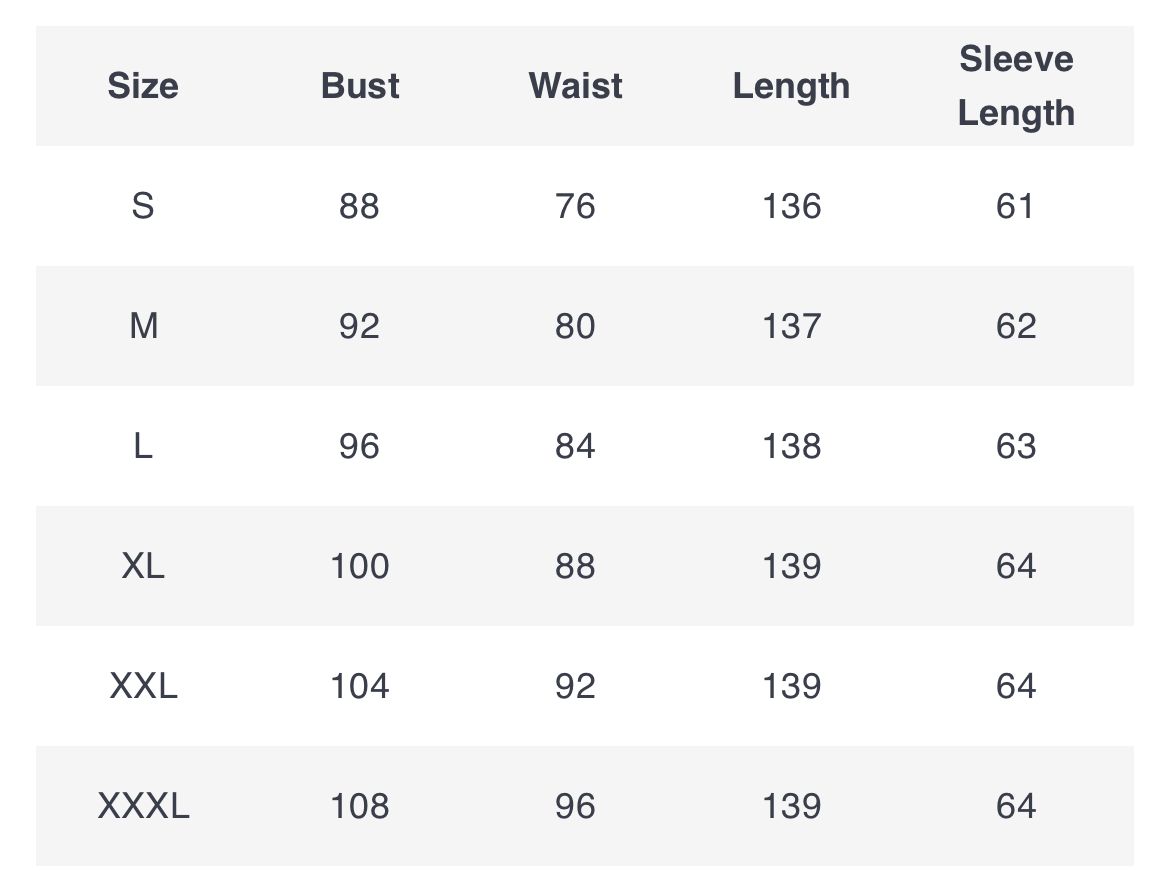Viewport: 1170px width, 884px height.
Task: Click the Bust column header
Action: 360,86
